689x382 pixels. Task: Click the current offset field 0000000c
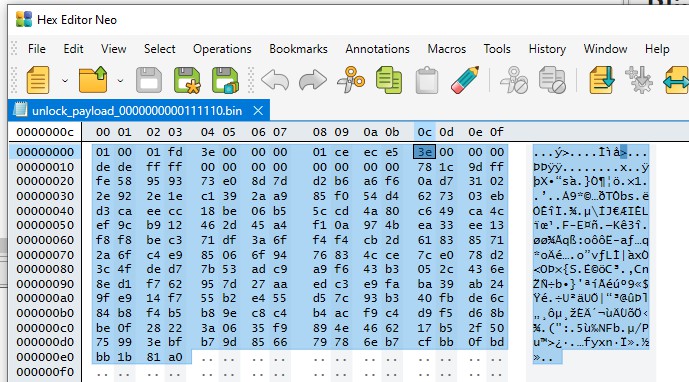click(x=45, y=132)
